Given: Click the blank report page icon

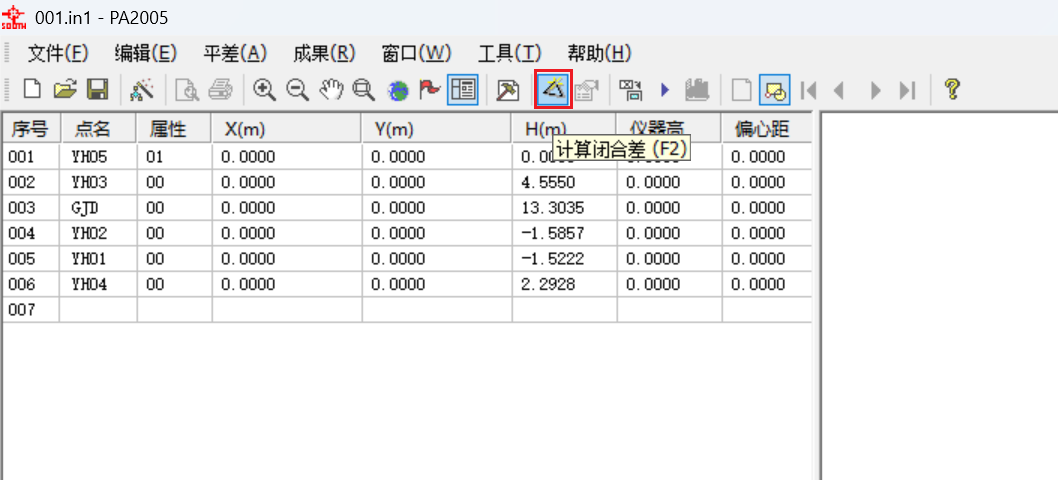Looking at the screenshot, I should 743,89.
